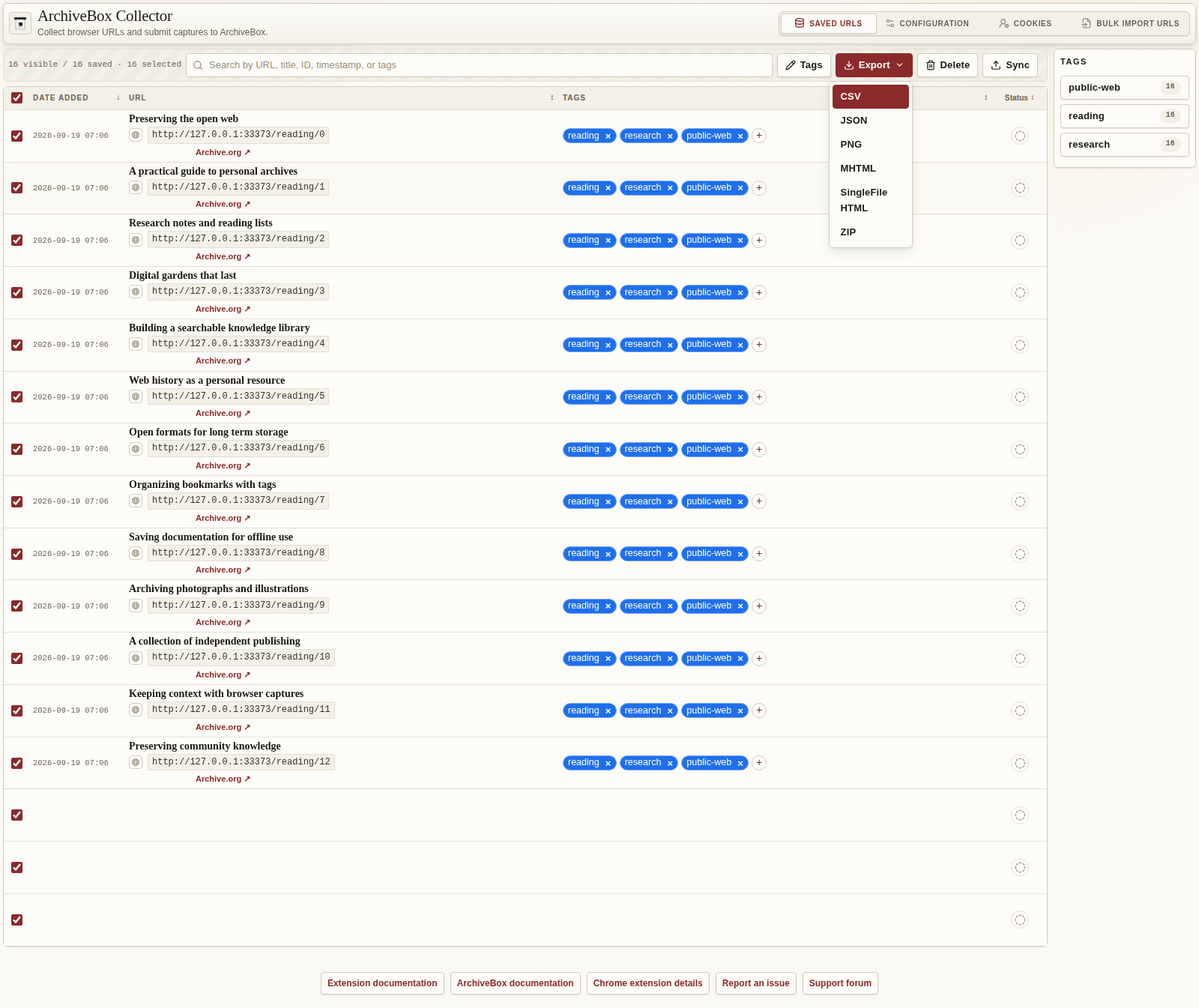Image resolution: width=1199 pixels, height=1008 pixels.
Task: Uncheck the row for Digital gardens that last
Action: pos(17,292)
